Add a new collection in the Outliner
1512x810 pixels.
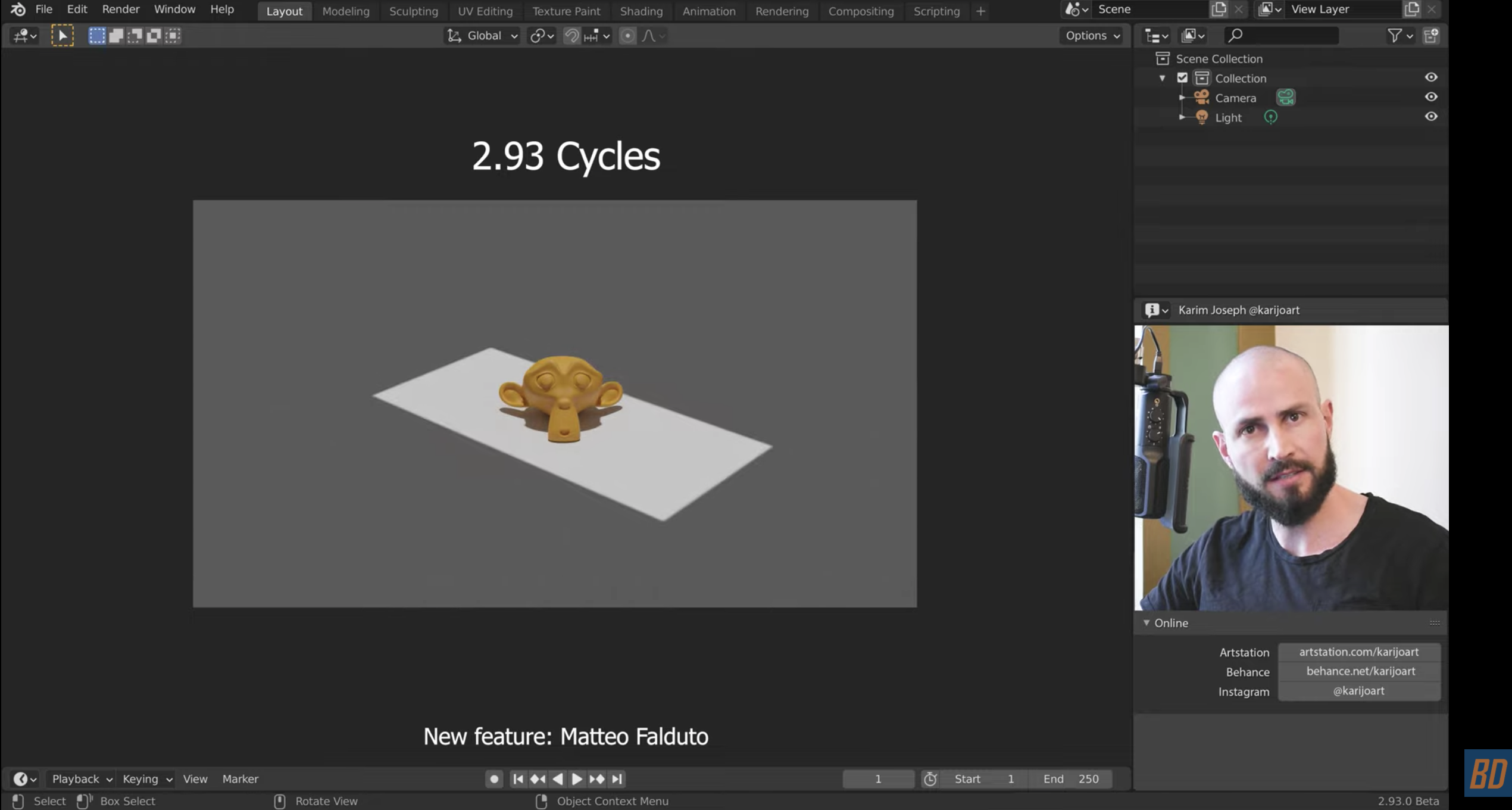1431,36
